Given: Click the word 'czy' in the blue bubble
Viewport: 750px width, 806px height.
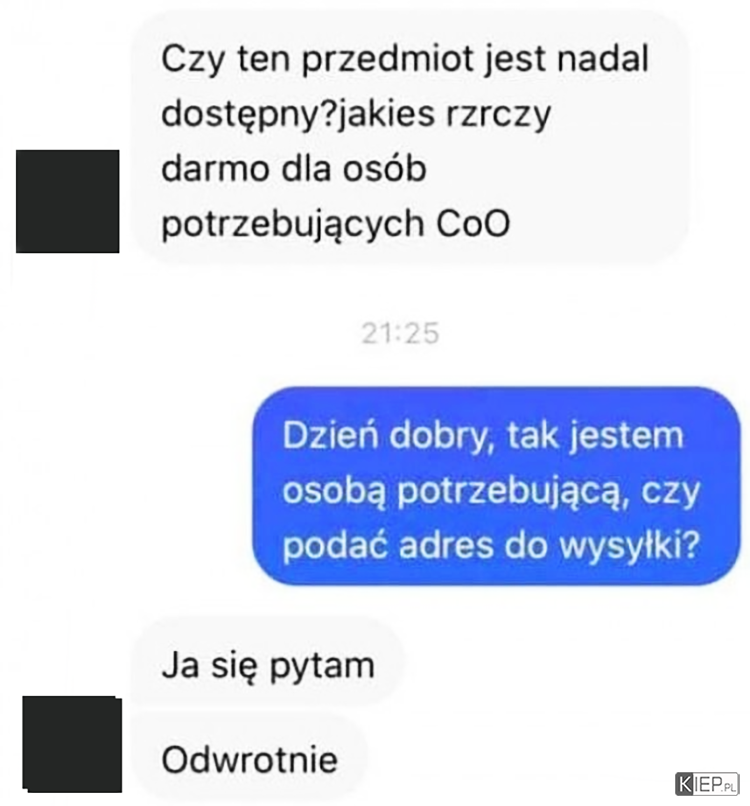Looking at the screenshot, I should click(x=671, y=493).
